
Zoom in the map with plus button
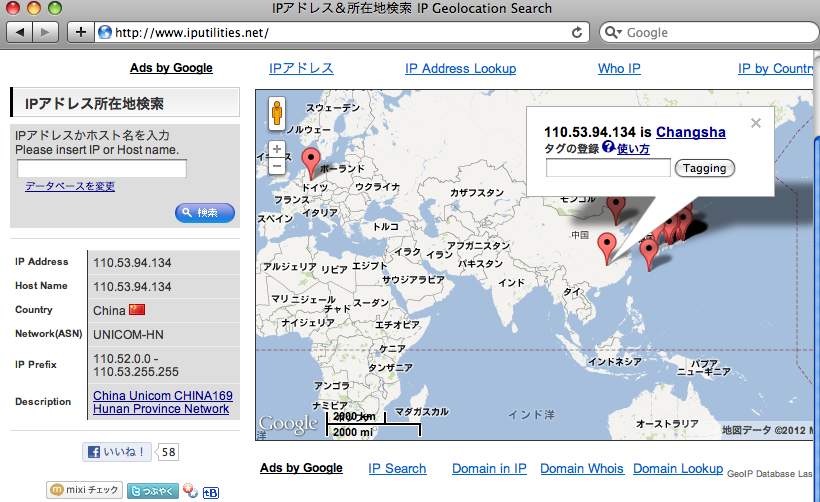[x=277, y=149]
